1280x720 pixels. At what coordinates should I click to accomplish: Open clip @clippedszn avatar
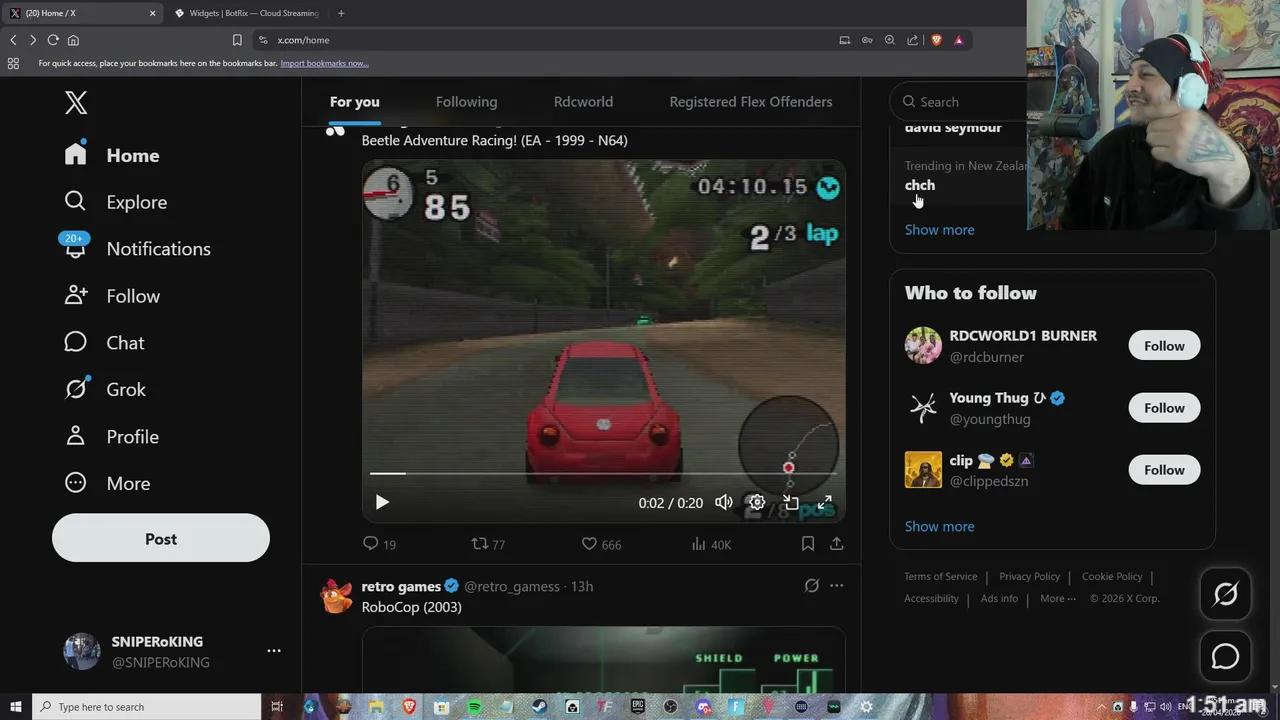pos(923,470)
